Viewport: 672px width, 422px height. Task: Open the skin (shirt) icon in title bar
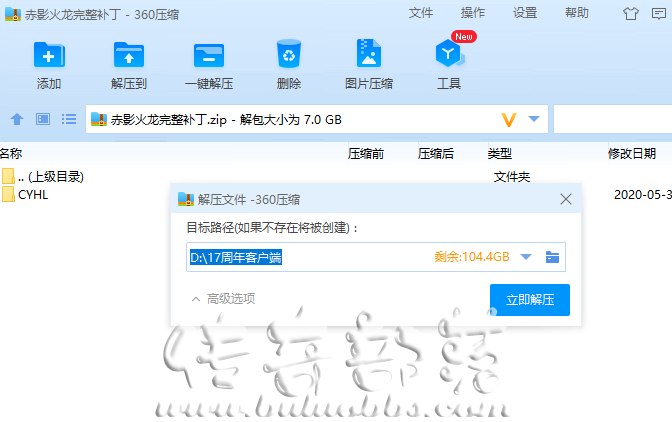tap(630, 14)
